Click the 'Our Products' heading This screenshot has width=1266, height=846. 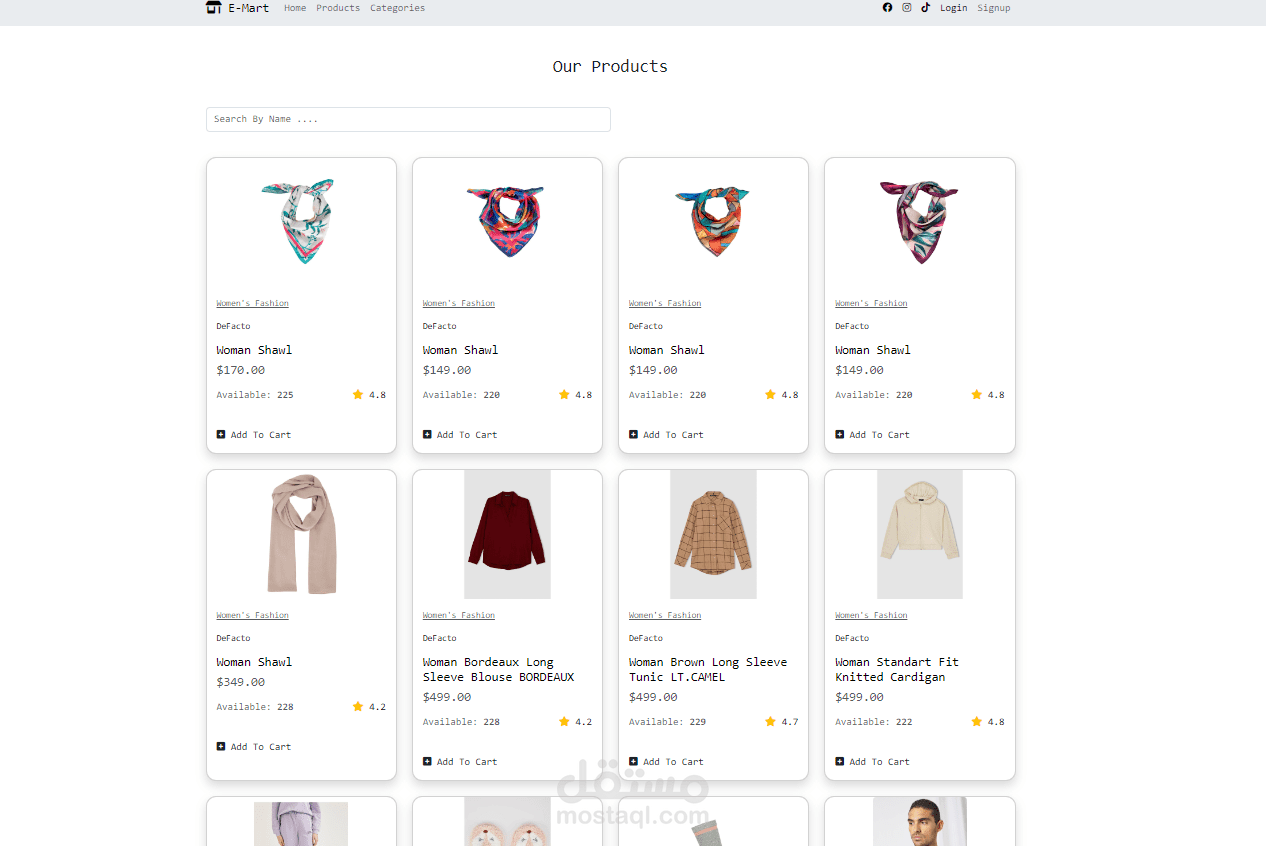point(610,66)
